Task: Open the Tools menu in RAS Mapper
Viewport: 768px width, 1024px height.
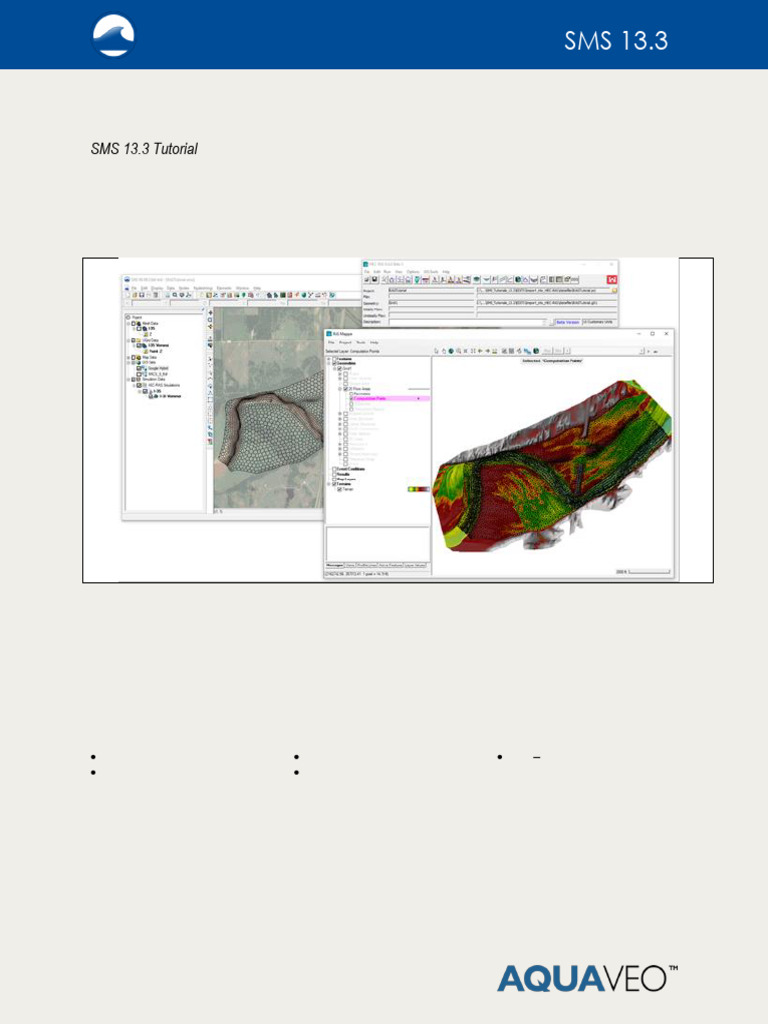Action: coord(360,342)
